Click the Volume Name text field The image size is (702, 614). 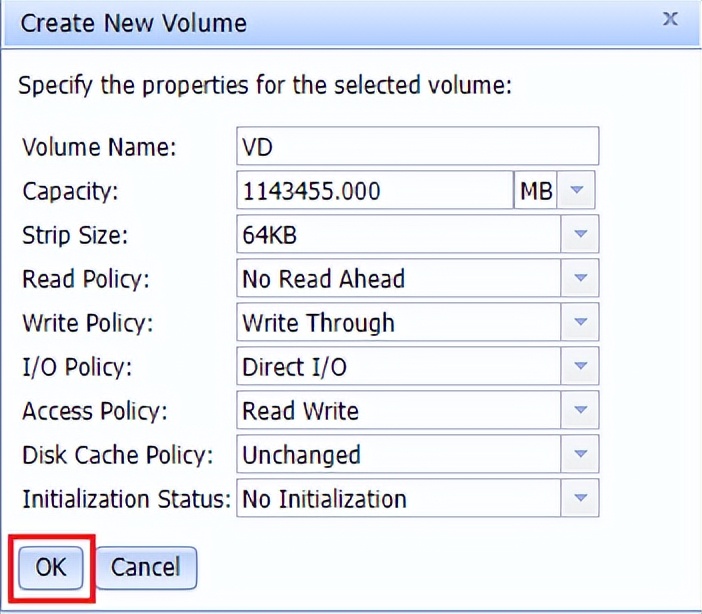point(417,146)
